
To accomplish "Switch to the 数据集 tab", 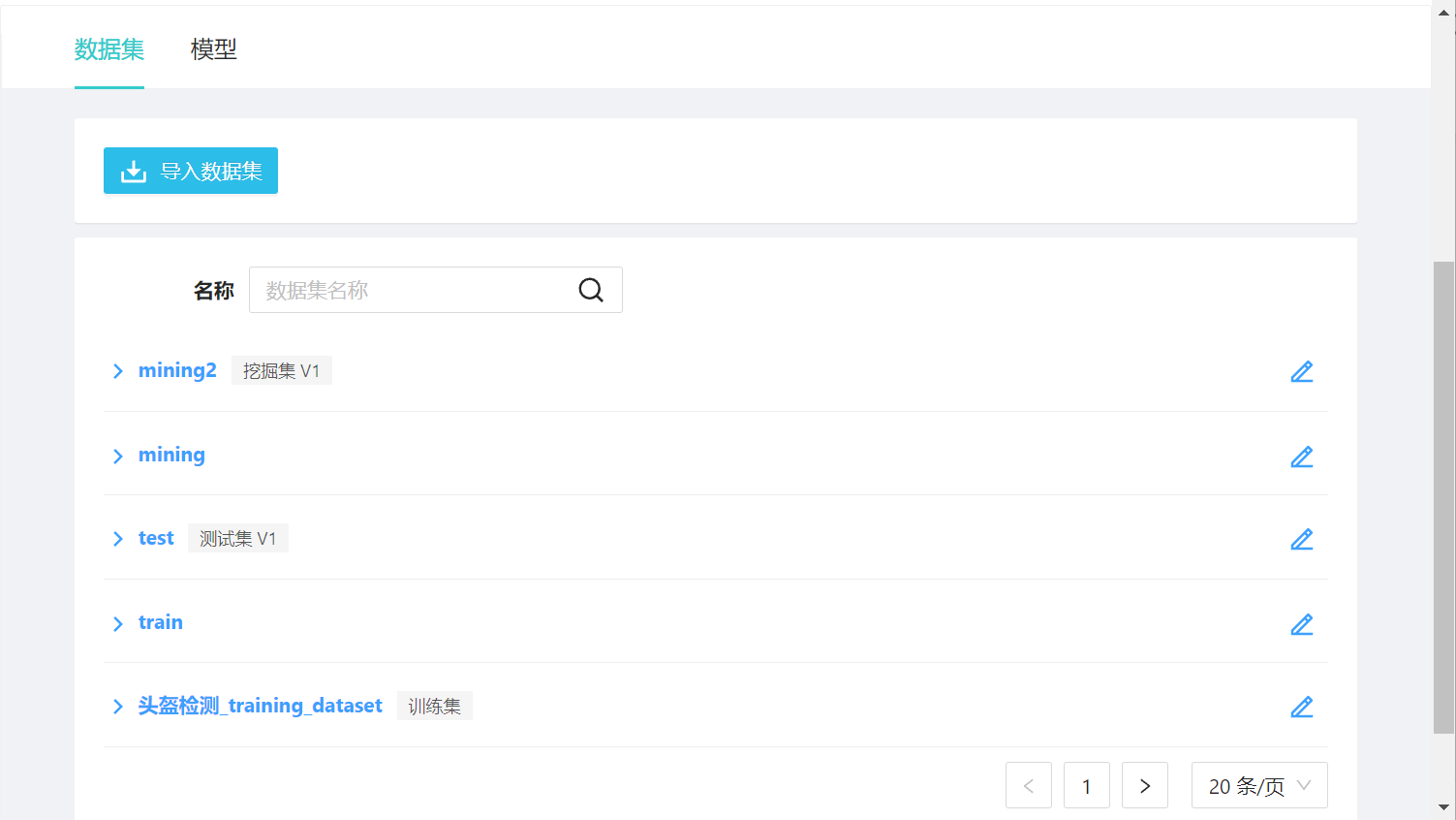I will point(109,48).
